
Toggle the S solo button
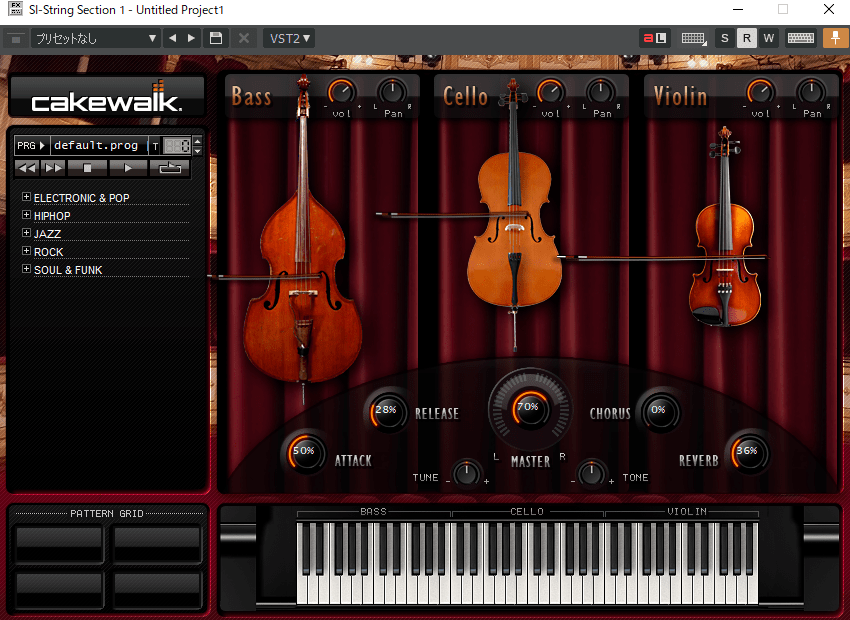pyautogui.click(x=725, y=38)
